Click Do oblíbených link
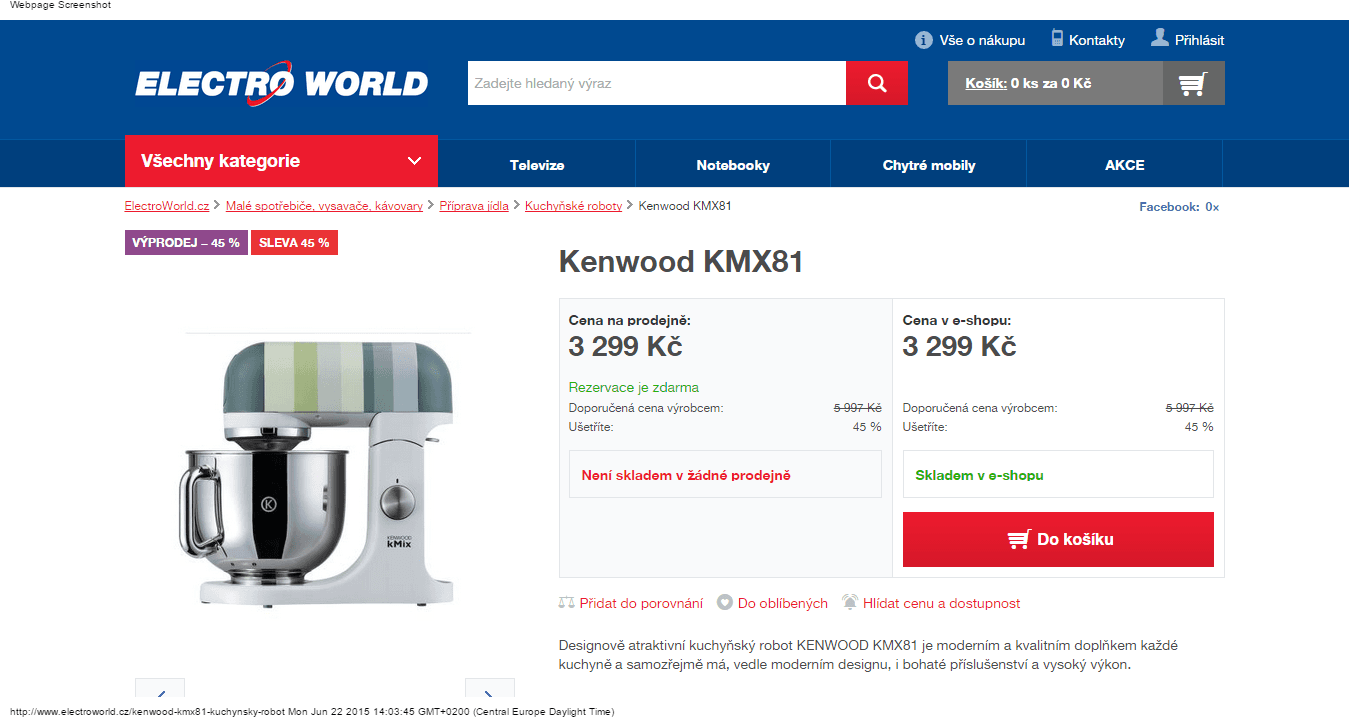This screenshot has width=1349, height=717. pyautogui.click(x=783, y=603)
